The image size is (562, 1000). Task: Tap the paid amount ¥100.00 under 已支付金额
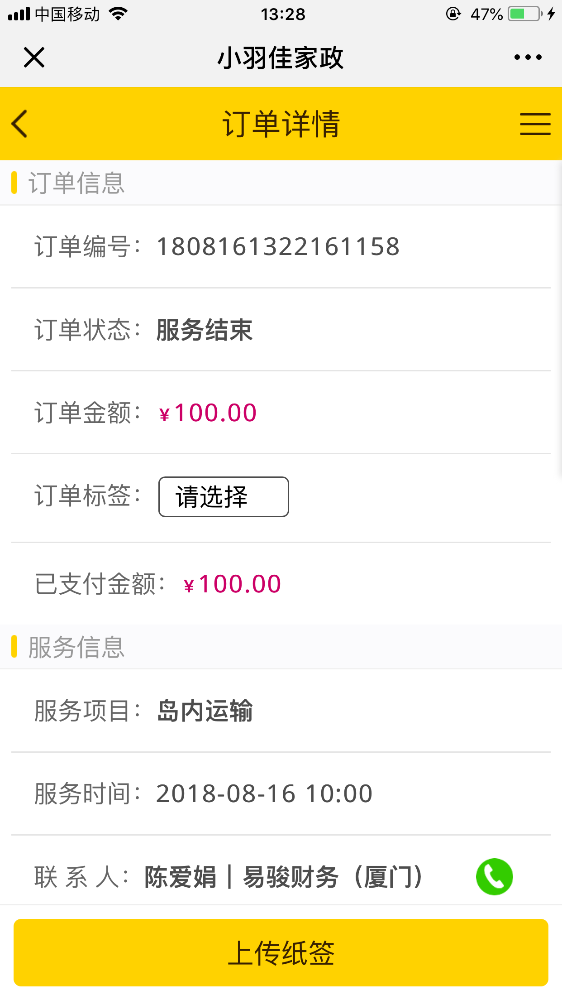point(232,584)
